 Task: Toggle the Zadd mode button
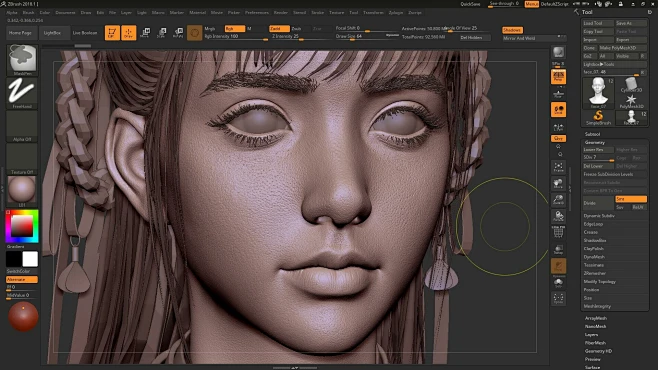coord(279,29)
